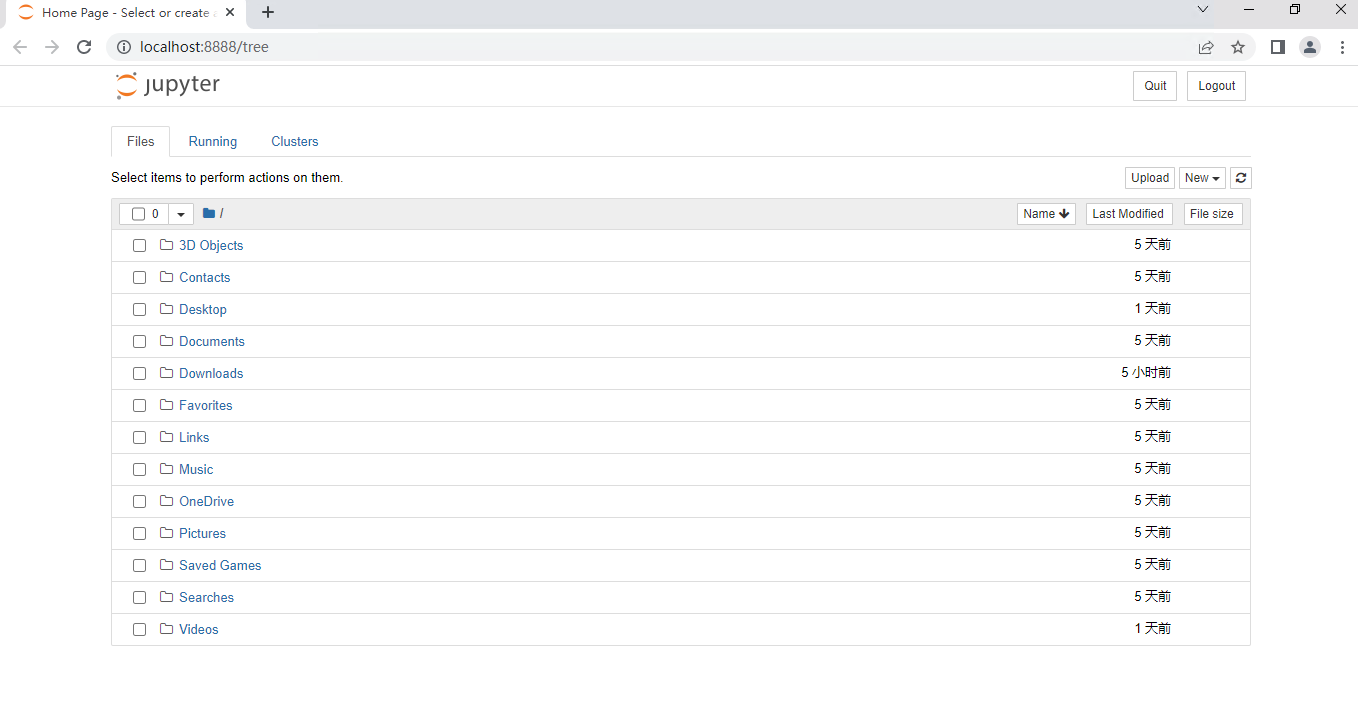Open the Chrome profile avatar

point(1310,47)
